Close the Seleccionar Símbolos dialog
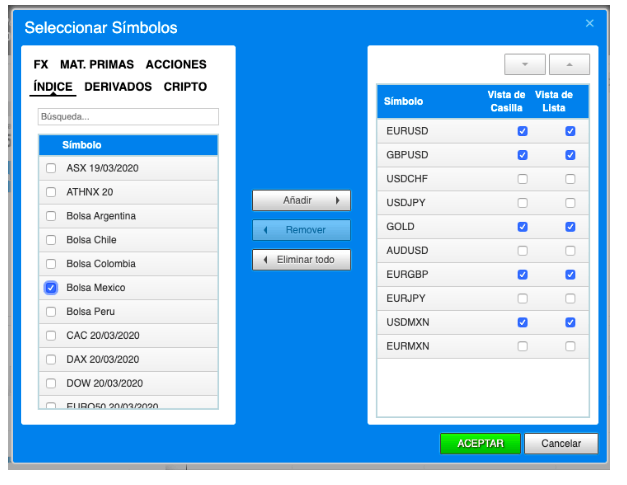The image size is (627, 485). click(x=589, y=23)
